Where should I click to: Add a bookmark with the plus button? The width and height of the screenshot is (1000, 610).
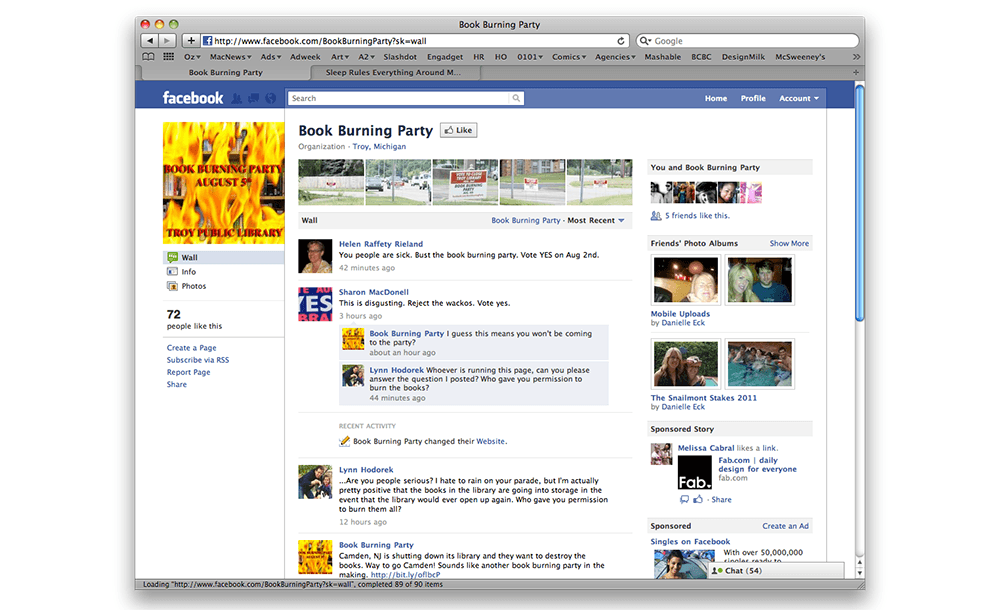[191, 41]
